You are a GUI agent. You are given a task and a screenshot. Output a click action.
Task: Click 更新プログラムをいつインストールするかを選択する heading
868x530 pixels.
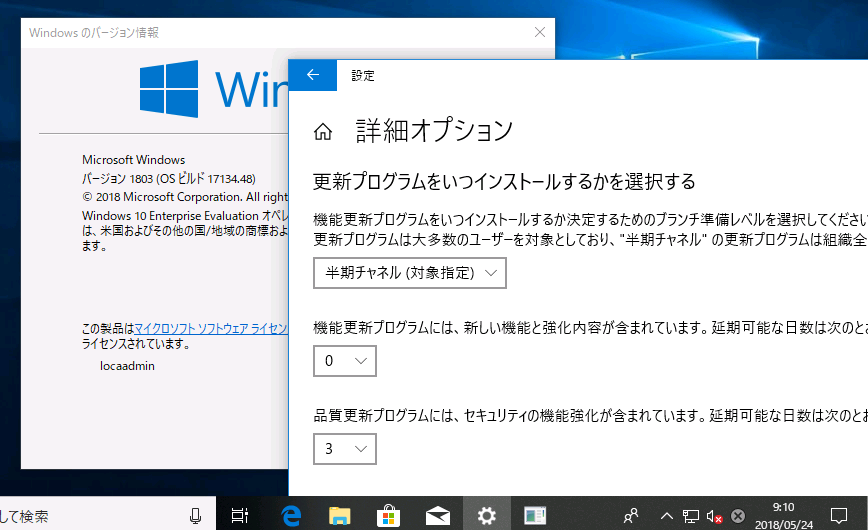(504, 182)
